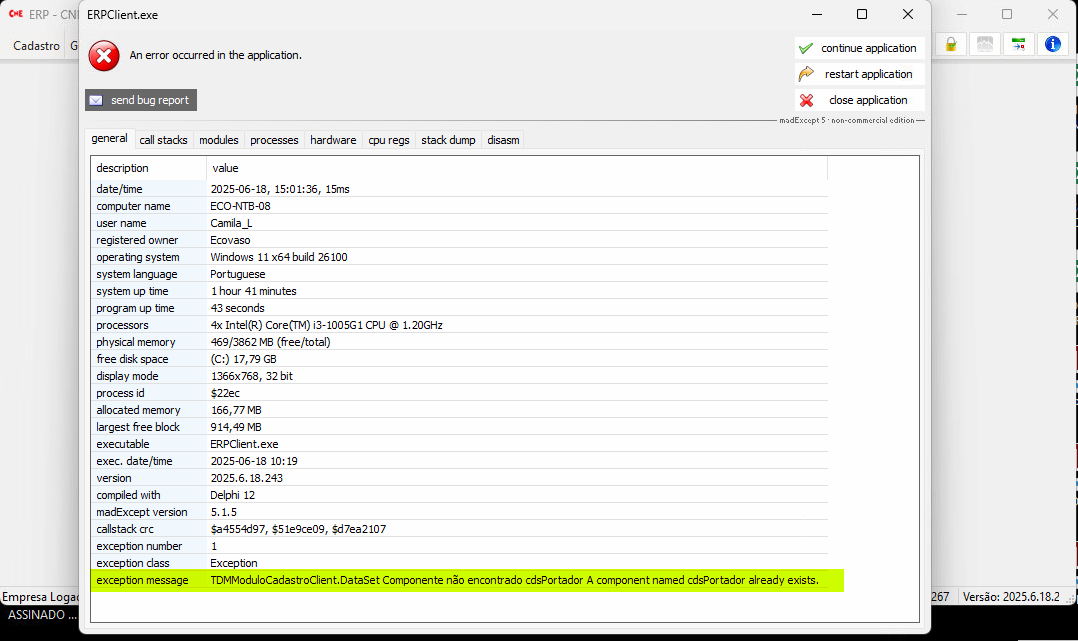Viewport: 1078px width, 641px height.
Task: Send the bug report
Action: point(140,100)
